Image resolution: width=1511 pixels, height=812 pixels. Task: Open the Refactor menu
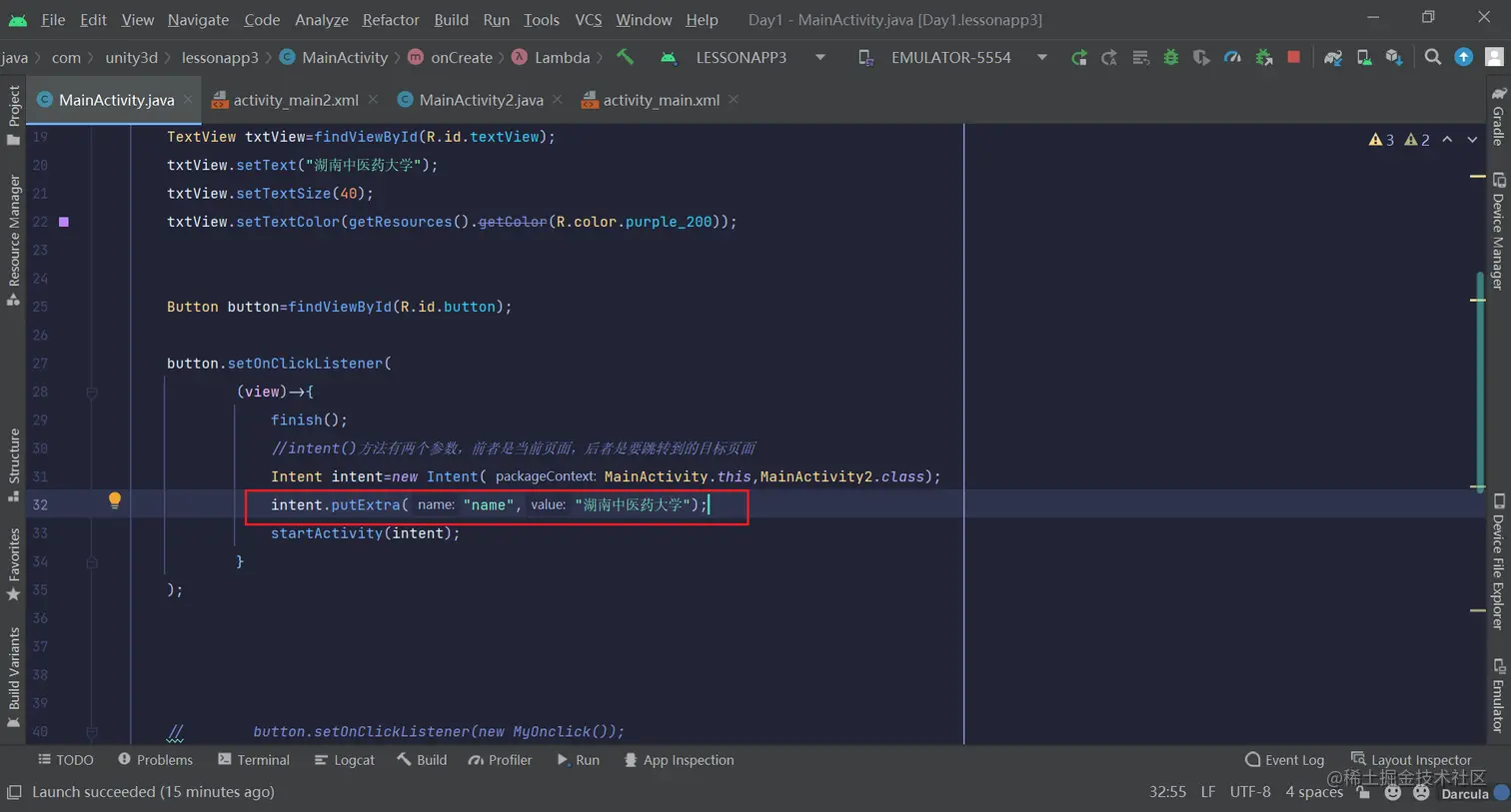point(391,19)
